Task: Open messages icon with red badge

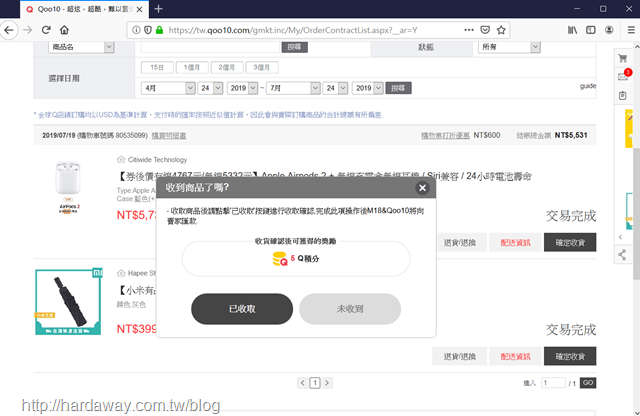Action: (624, 76)
